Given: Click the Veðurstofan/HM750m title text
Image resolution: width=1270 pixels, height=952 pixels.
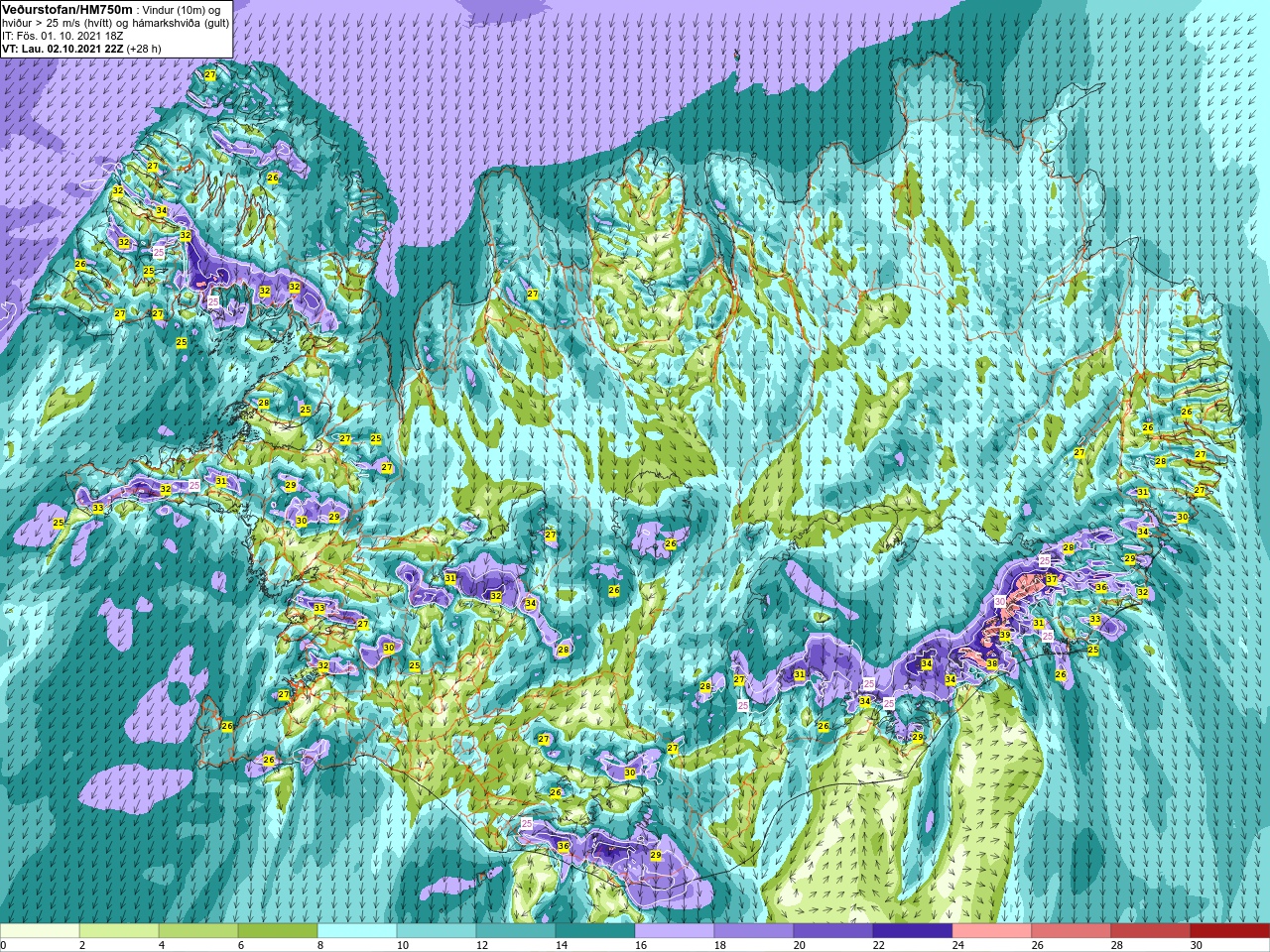Looking at the screenshot, I should coord(66,9).
